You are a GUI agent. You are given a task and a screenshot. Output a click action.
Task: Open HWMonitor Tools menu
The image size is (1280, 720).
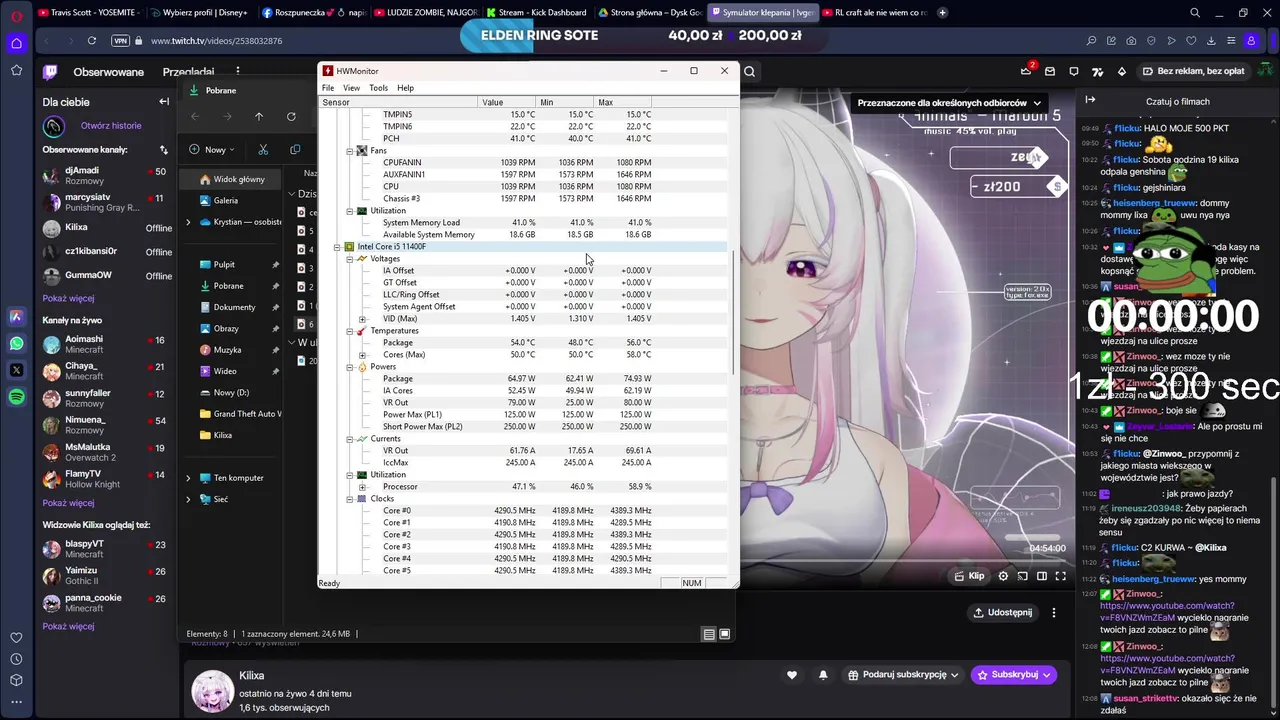378,88
